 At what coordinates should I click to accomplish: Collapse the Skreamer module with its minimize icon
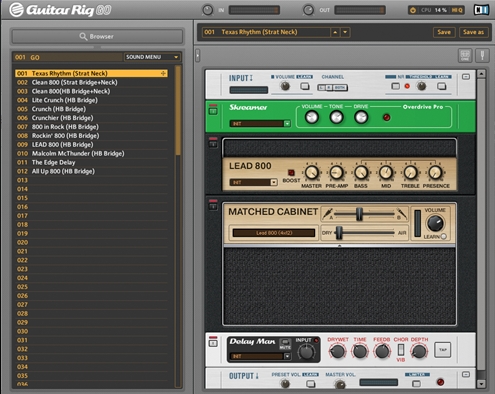(213, 111)
